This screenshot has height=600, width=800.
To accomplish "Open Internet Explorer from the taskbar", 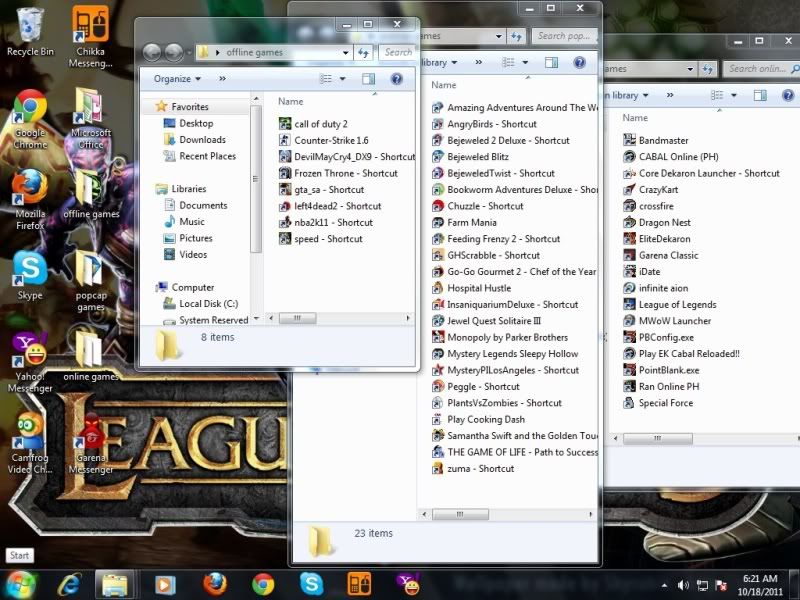I will point(69,584).
